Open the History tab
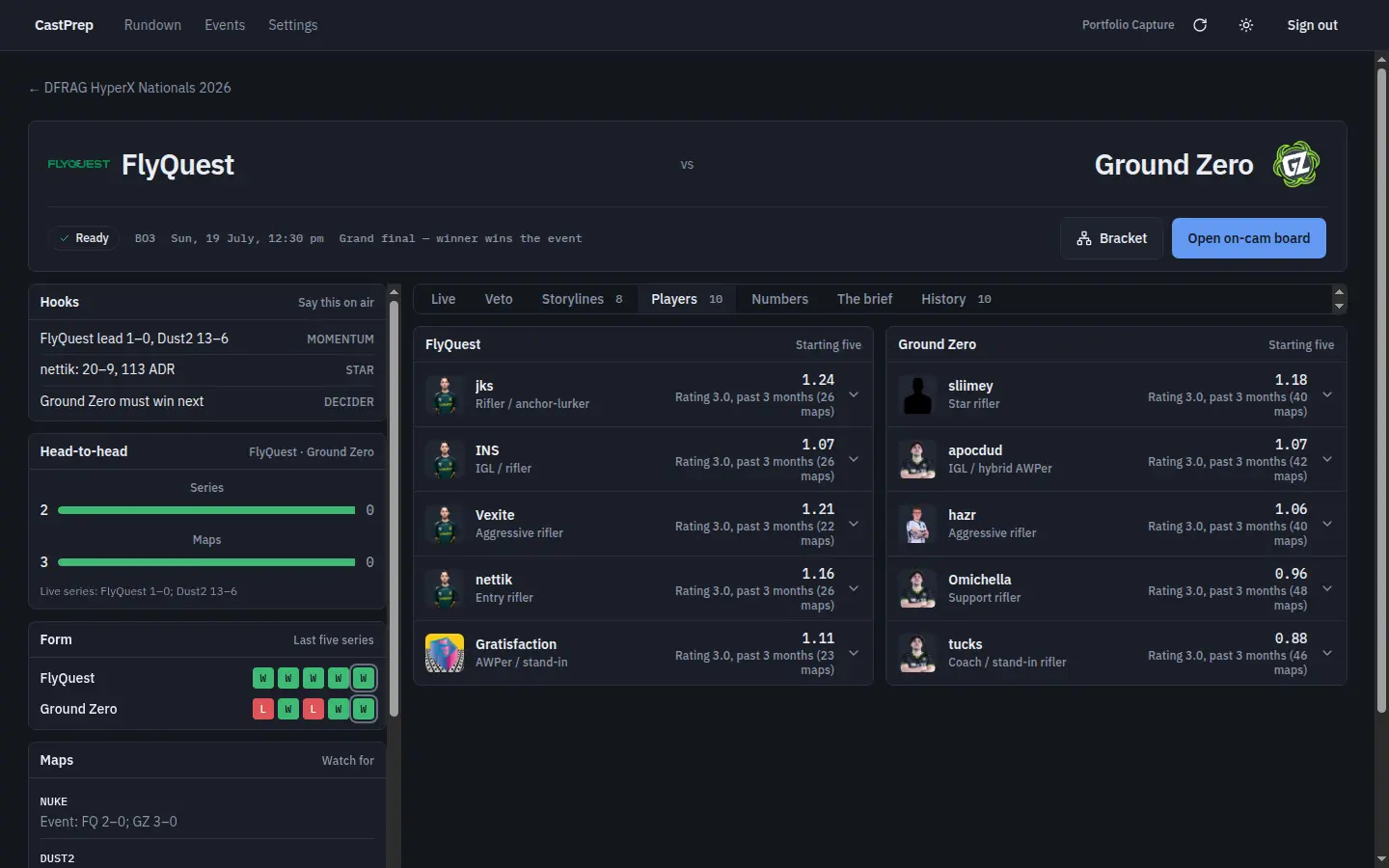This screenshot has height=868, width=1389. point(956,299)
